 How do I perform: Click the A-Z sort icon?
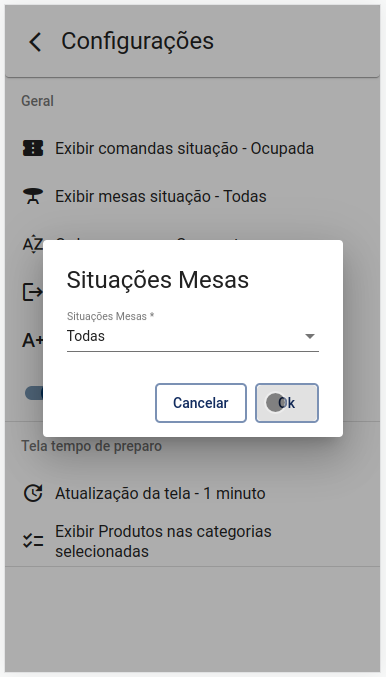coord(33,244)
